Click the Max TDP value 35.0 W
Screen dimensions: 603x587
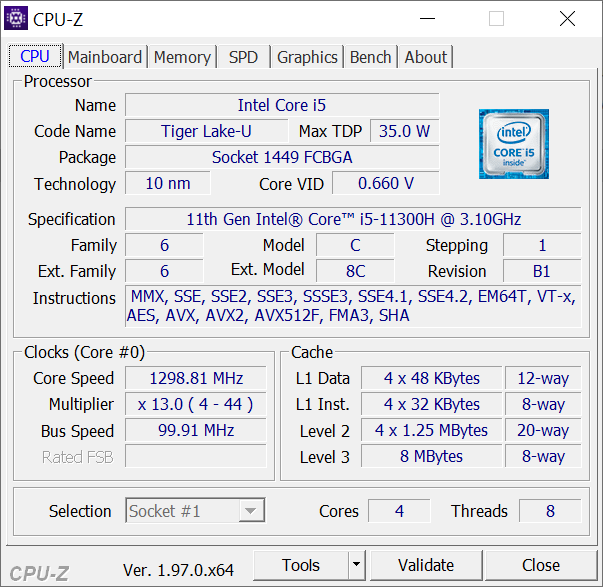click(405, 131)
